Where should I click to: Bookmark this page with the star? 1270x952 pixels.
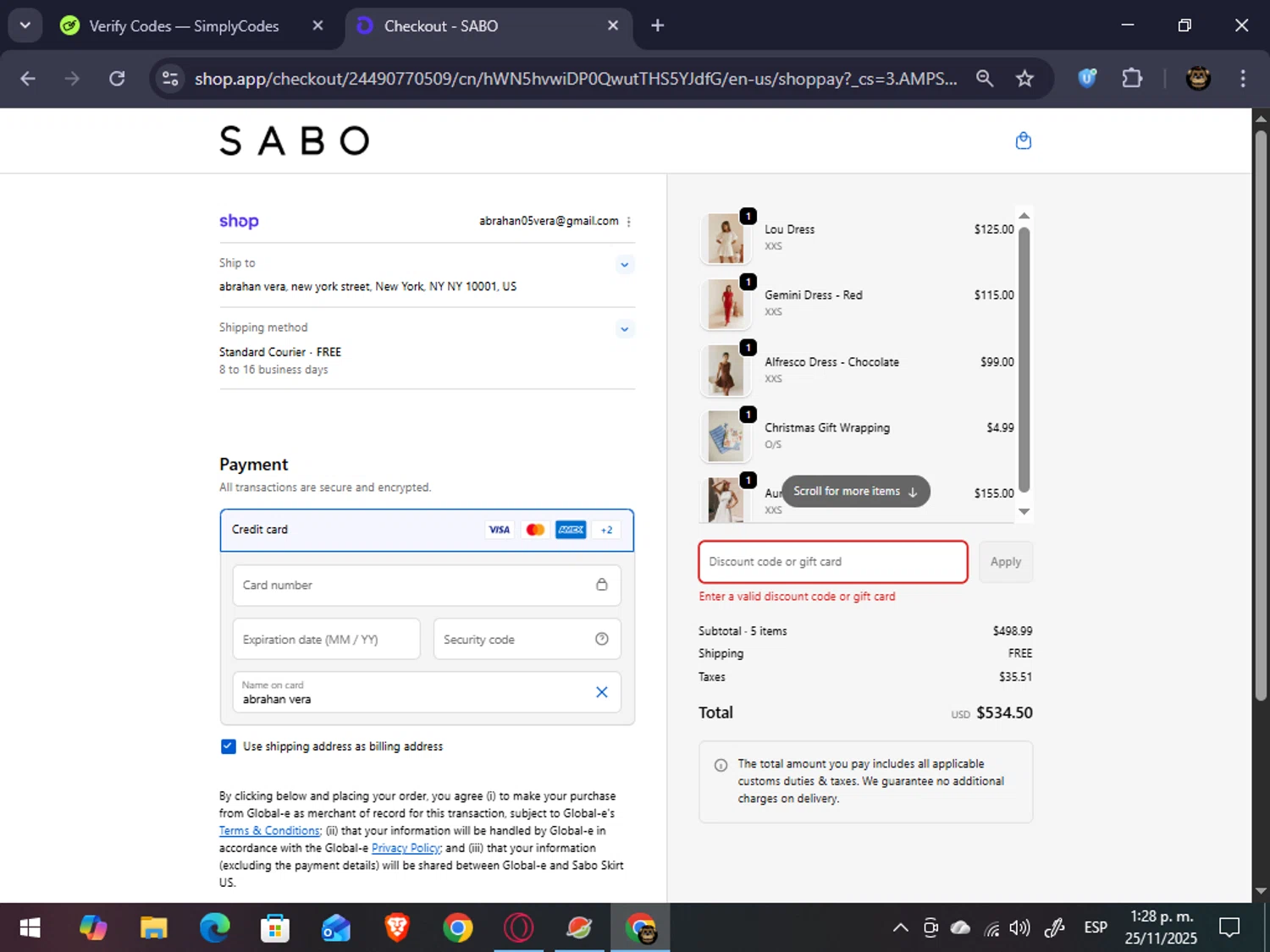click(x=1024, y=79)
